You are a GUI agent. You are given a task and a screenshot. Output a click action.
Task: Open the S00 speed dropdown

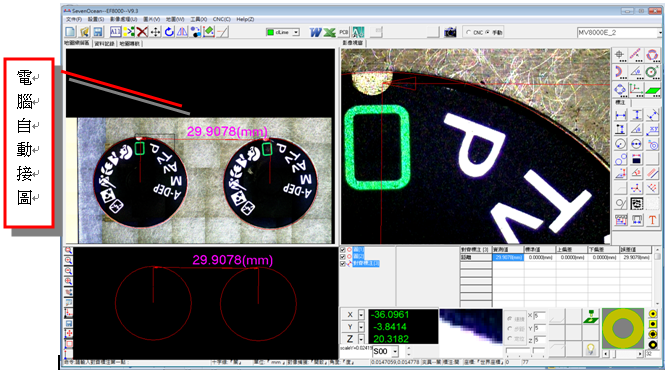(395, 352)
